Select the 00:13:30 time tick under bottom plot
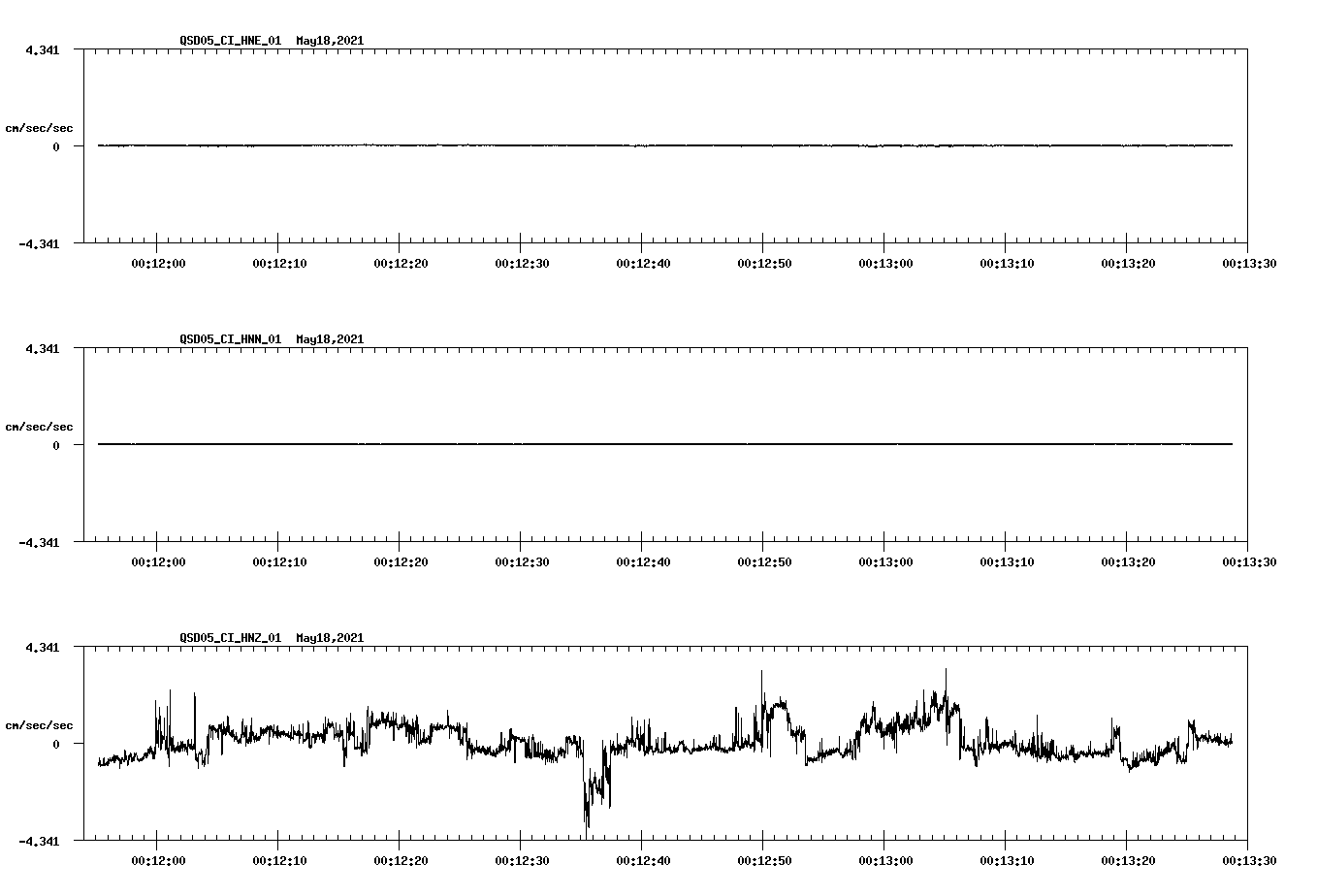This screenshot has height=896, width=1317. coord(1252,858)
